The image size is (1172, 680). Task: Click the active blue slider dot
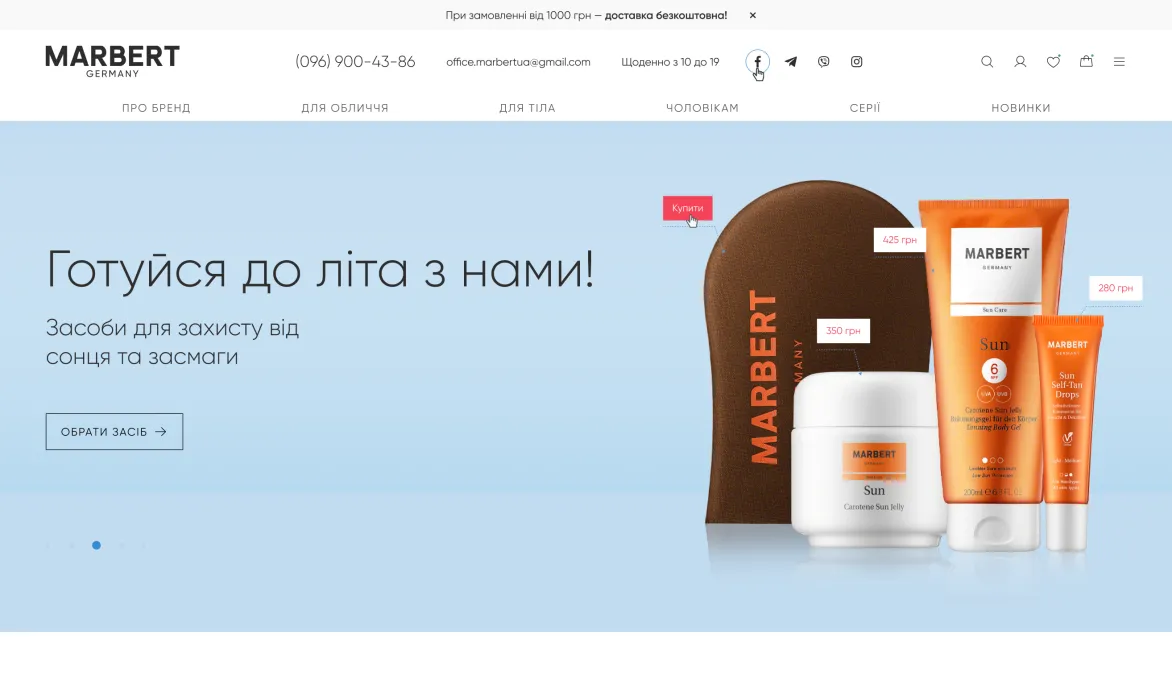click(96, 545)
